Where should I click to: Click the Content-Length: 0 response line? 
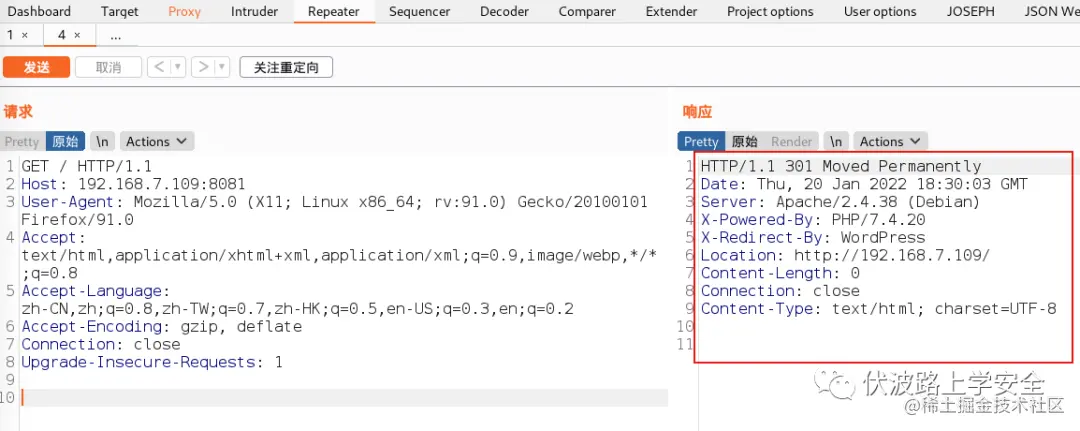780,273
